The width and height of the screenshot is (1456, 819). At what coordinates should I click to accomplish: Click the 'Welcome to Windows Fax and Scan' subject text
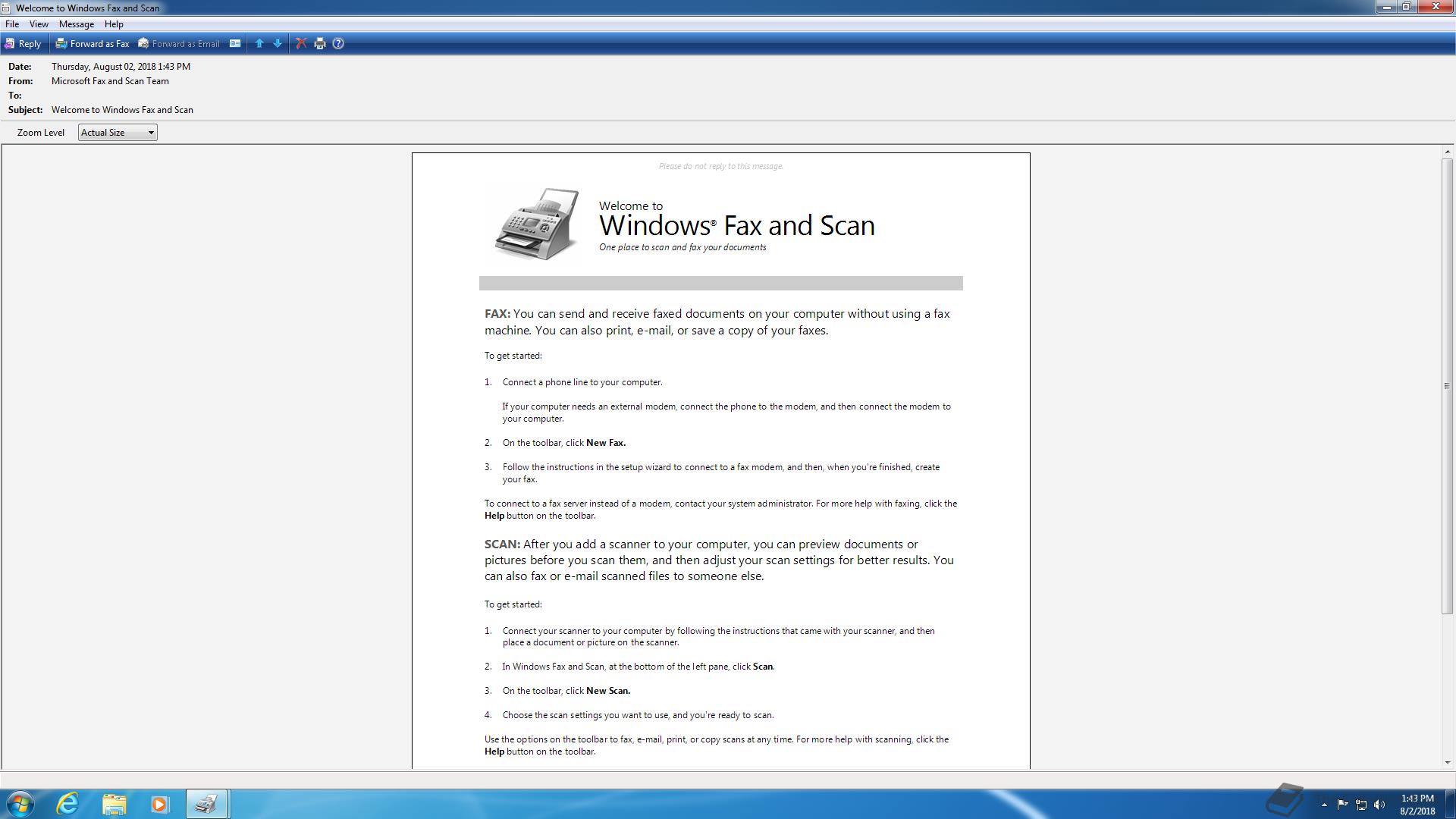point(122,110)
